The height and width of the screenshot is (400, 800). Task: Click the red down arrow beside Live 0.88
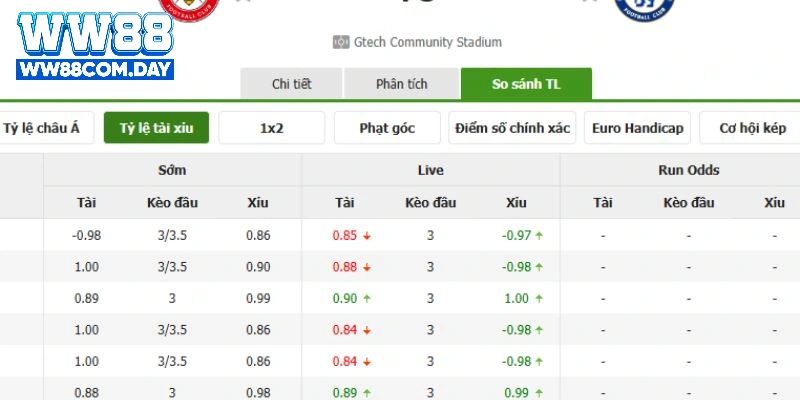[368, 267]
